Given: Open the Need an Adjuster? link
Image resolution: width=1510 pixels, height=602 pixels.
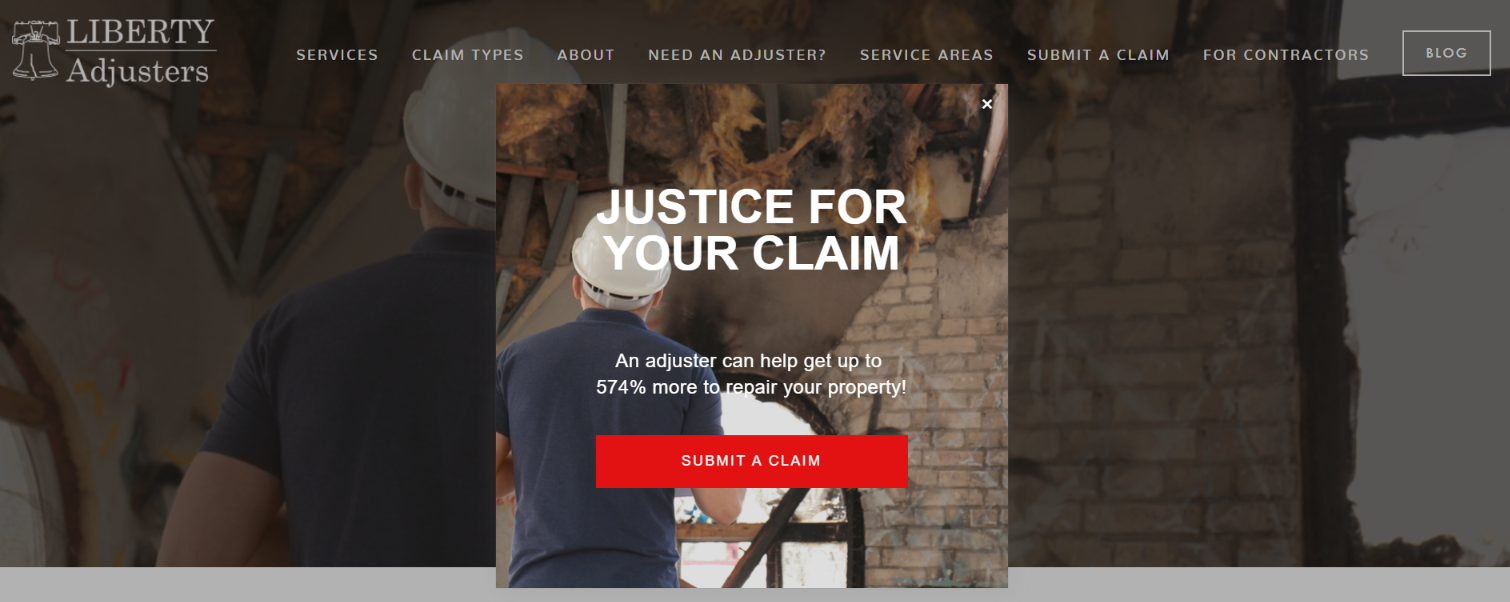Looking at the screenshot, I should pyautogui.click(x=737, y=55).
